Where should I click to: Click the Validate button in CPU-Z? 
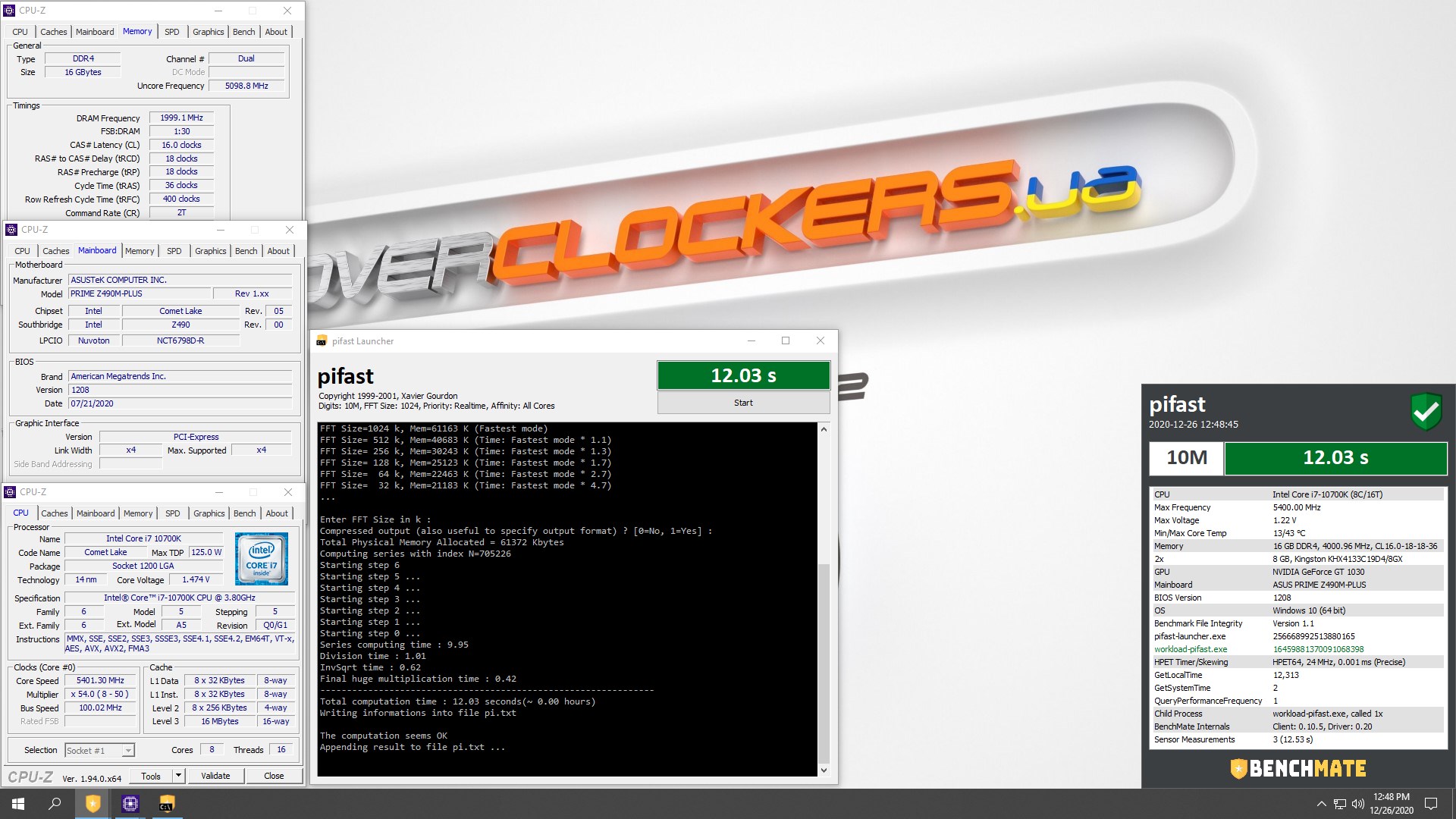(x=215, y=776)
